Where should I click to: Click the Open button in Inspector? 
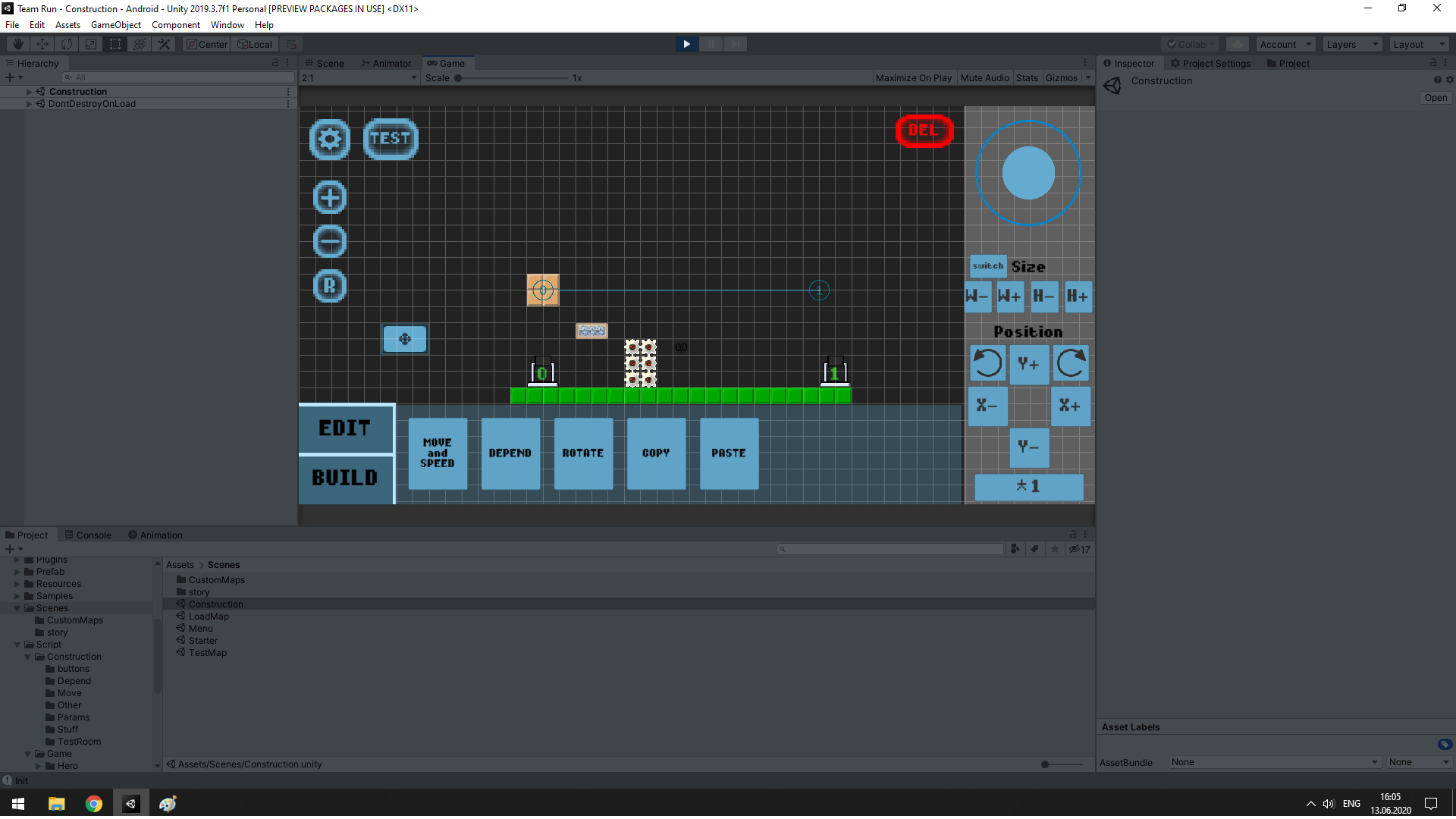tap(1435, 98)
